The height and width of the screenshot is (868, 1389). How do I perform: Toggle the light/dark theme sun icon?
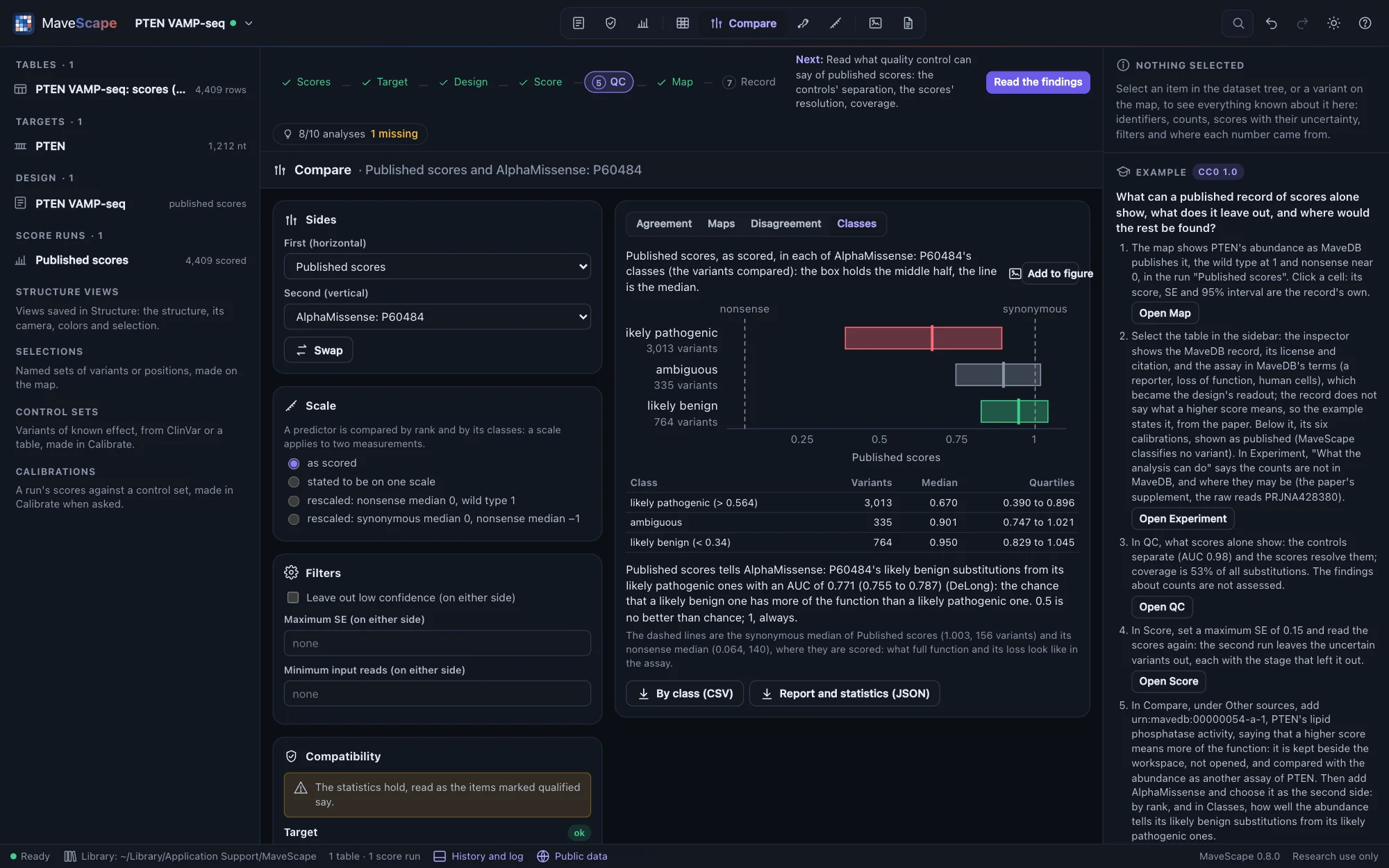(1333, 23)
